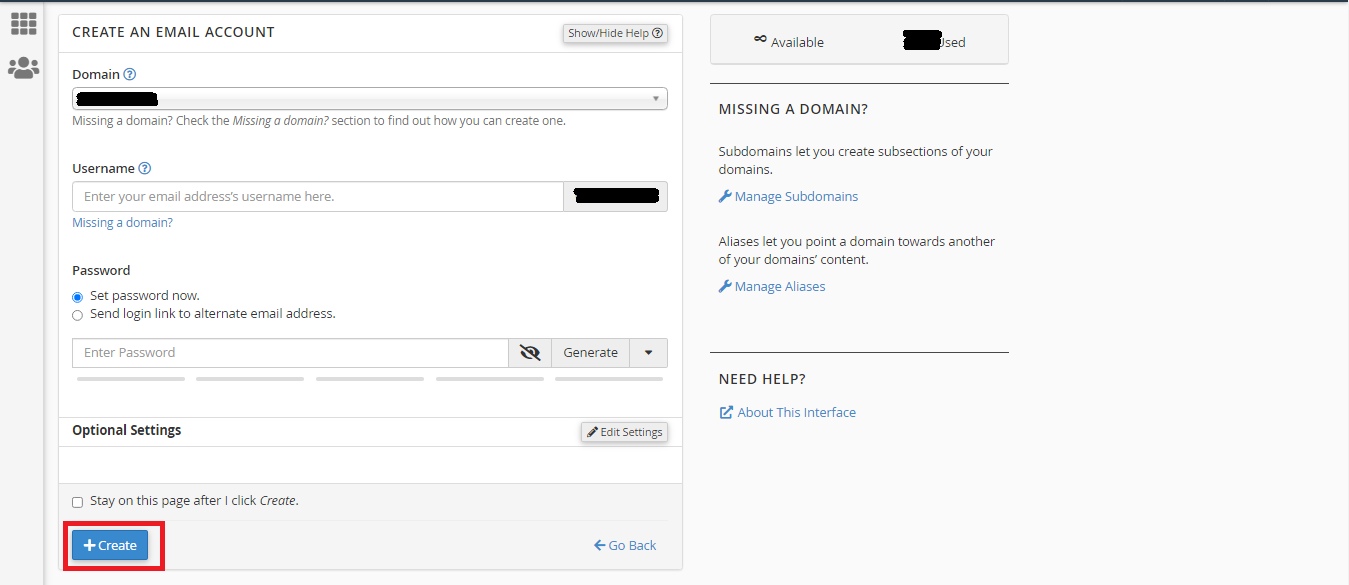Image resolution: width=1349 pixels, height=585 pixels.
Task: Check Stay on this page after Create
Action: click(78, 502)
